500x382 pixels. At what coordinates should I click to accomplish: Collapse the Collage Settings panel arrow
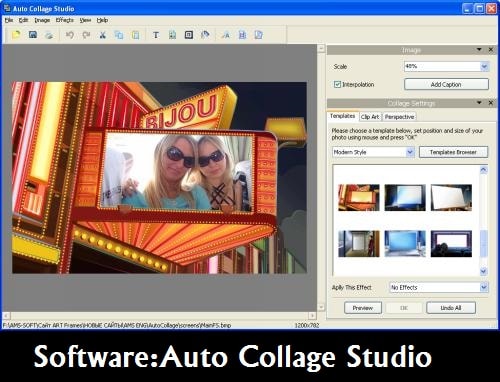(479, 103)
